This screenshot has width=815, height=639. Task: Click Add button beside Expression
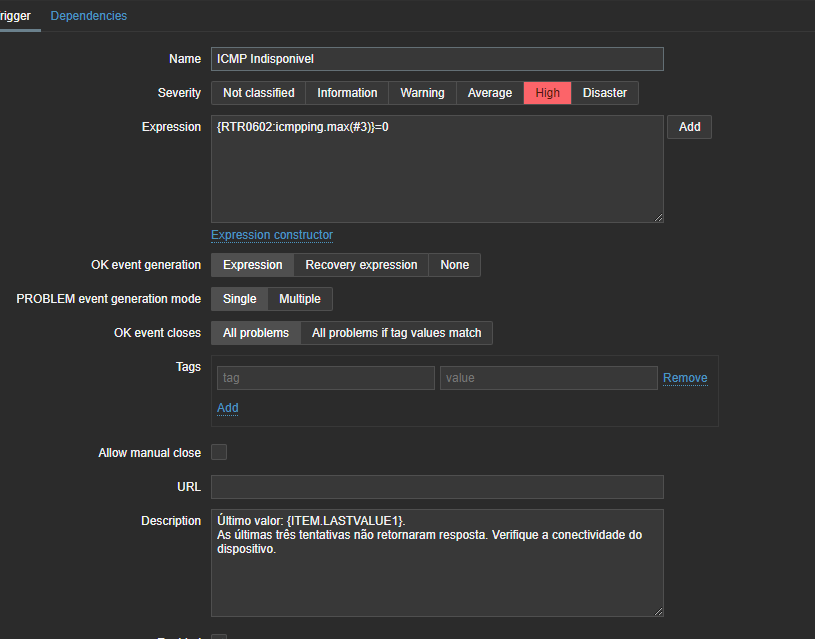click(689, 127)
